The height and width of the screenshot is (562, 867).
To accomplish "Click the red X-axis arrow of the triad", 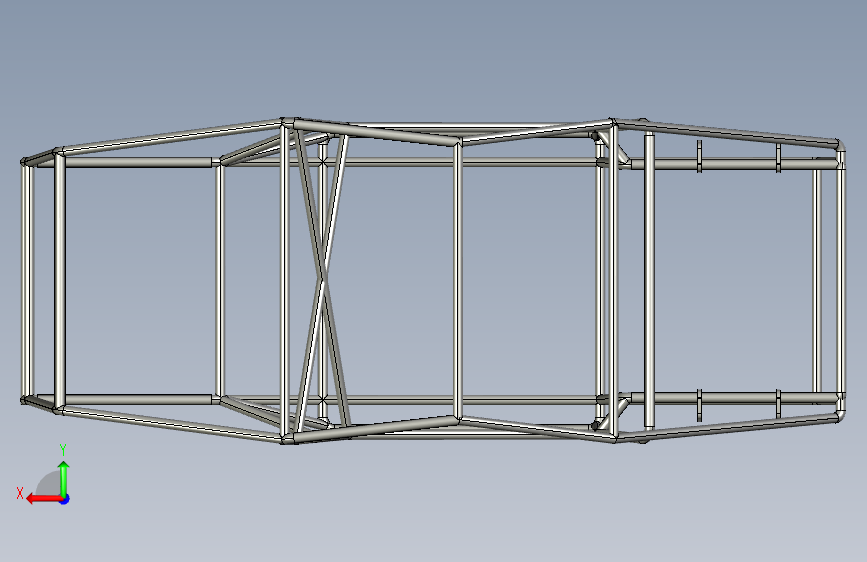I will click(x=44, y=499).
